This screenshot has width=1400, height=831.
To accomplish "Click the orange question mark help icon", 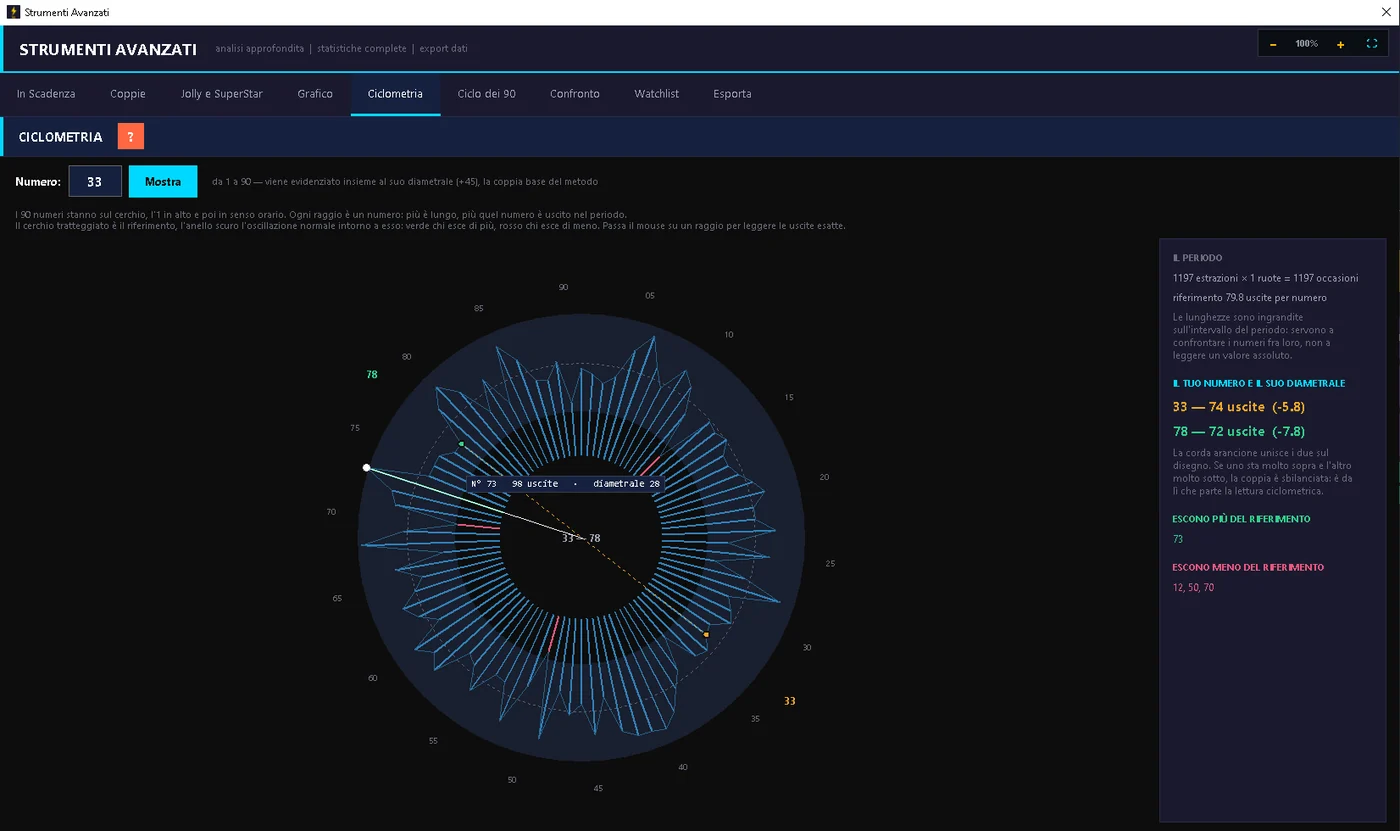I will pyautogui.click(x=130, y=137).
